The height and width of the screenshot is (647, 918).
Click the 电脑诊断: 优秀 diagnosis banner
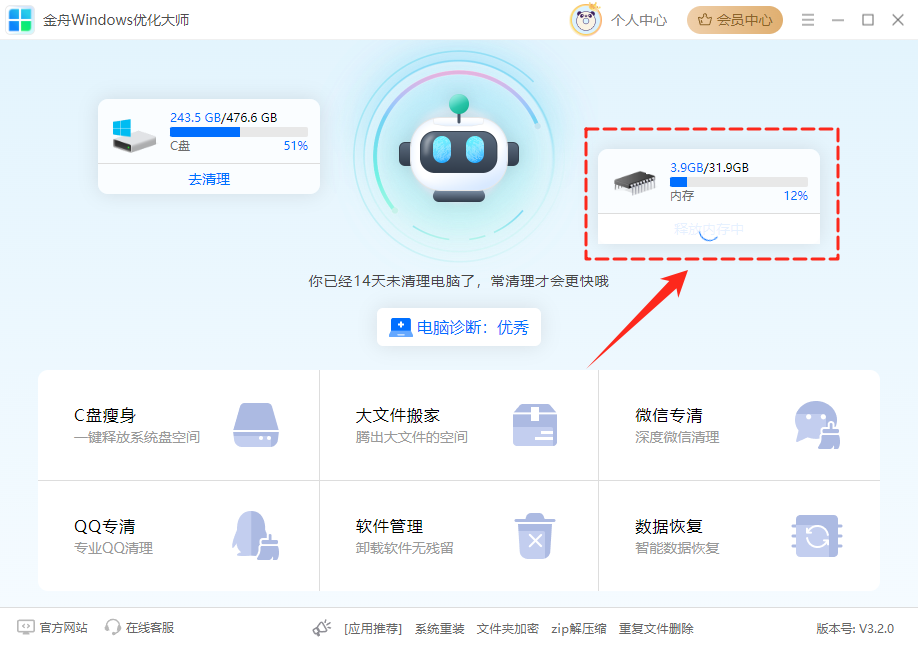pyautogui.click(x=459, y=327)
